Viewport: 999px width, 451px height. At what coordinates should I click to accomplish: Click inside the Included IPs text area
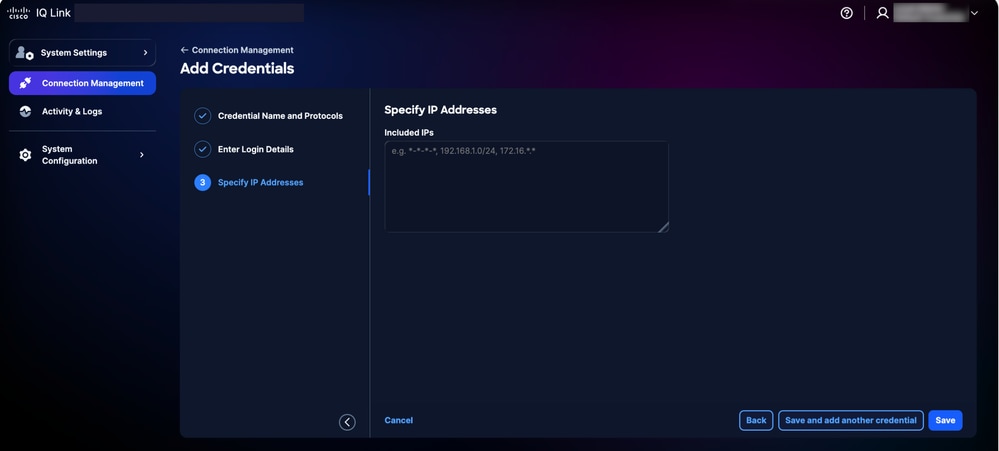pos(526,187)
